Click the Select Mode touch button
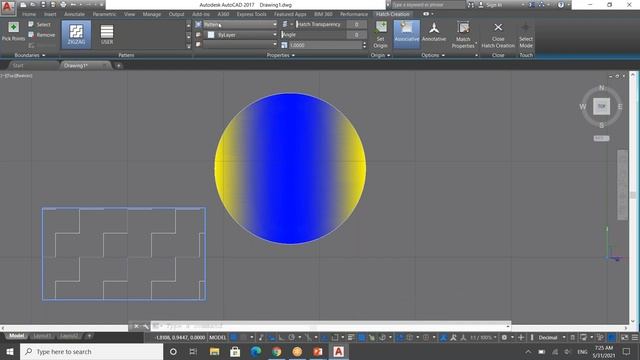This screenshot has width=640, height=360. click(526, 35)
